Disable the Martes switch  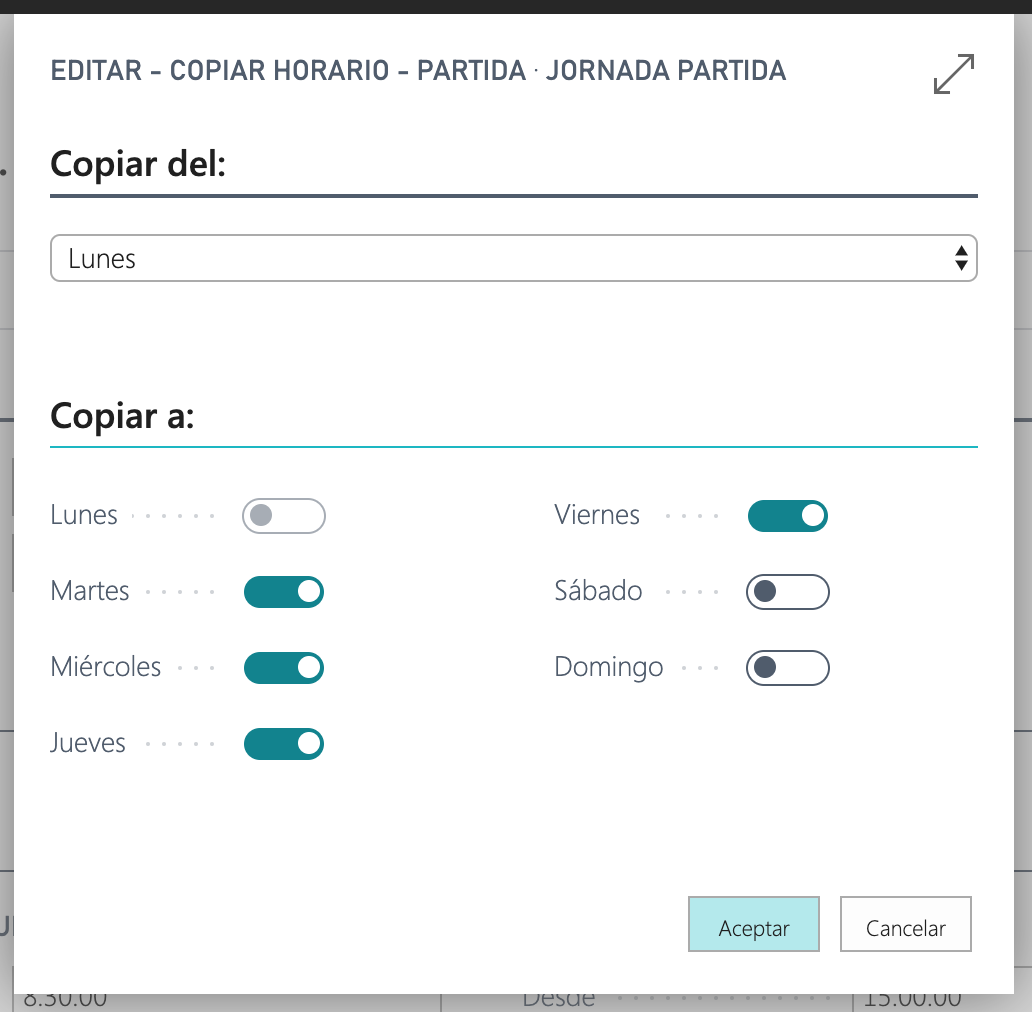point(284,592)
